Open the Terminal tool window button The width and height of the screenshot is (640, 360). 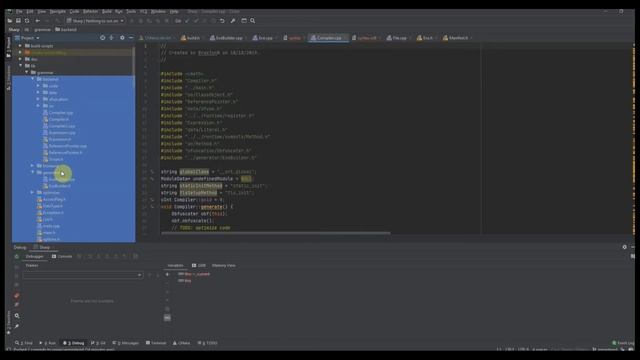[156, 343]
